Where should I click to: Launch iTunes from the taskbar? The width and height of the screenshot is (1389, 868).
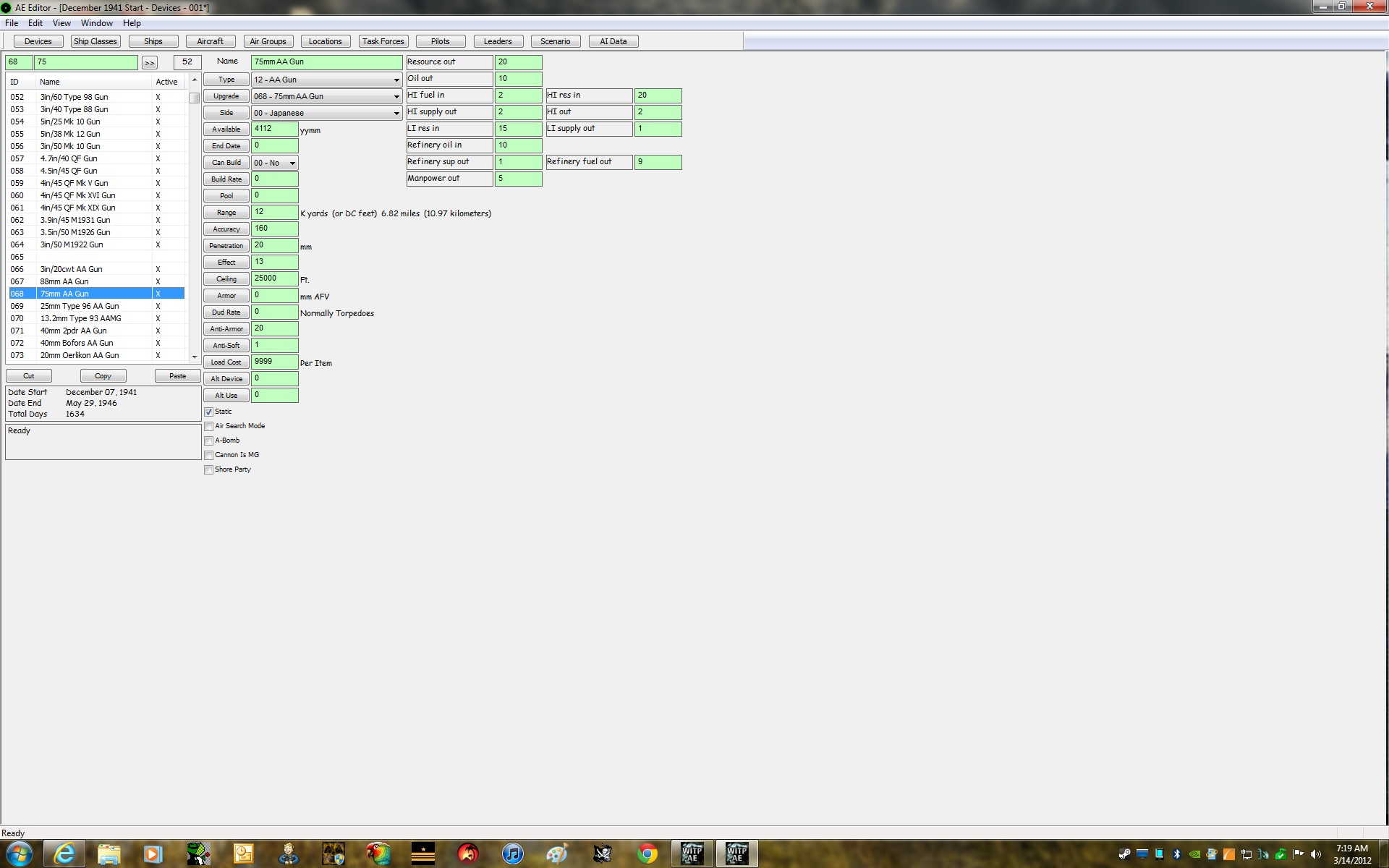pyautogui.click(x=512, y=854)
